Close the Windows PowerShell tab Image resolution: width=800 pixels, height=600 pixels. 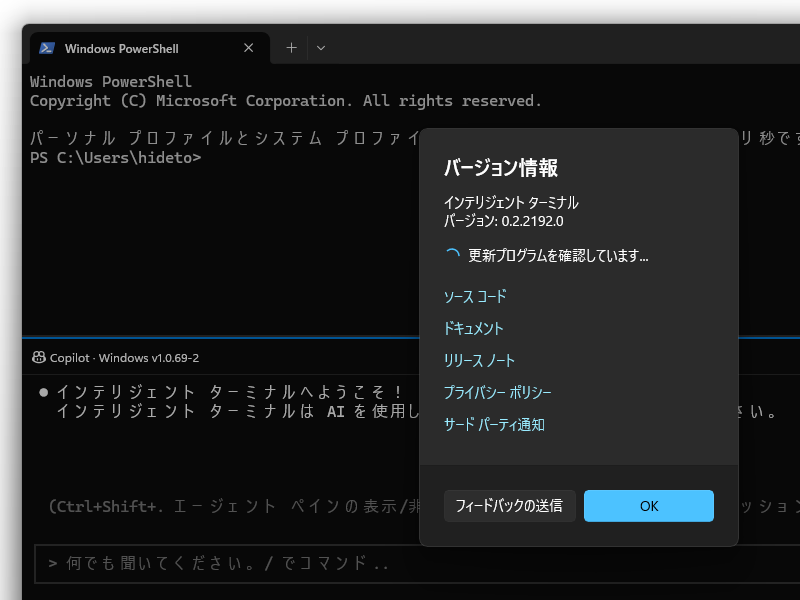[248, 48]
